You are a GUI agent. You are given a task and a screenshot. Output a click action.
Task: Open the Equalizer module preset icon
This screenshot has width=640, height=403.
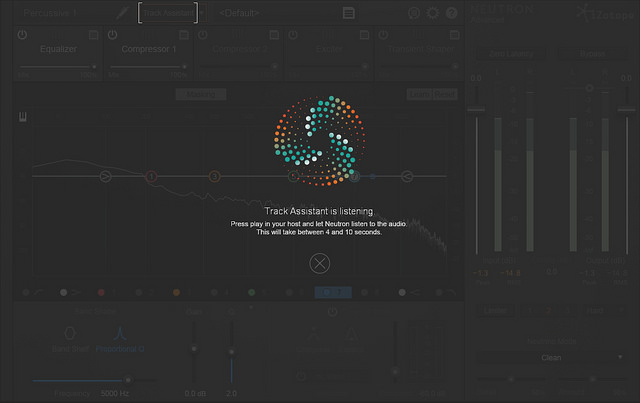[x=94, y=35]
